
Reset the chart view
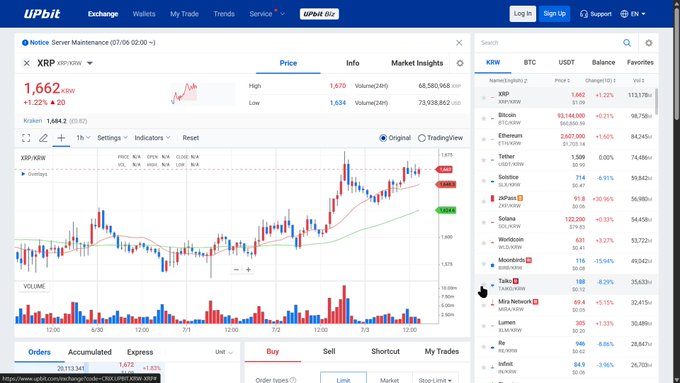pos(191,138)
